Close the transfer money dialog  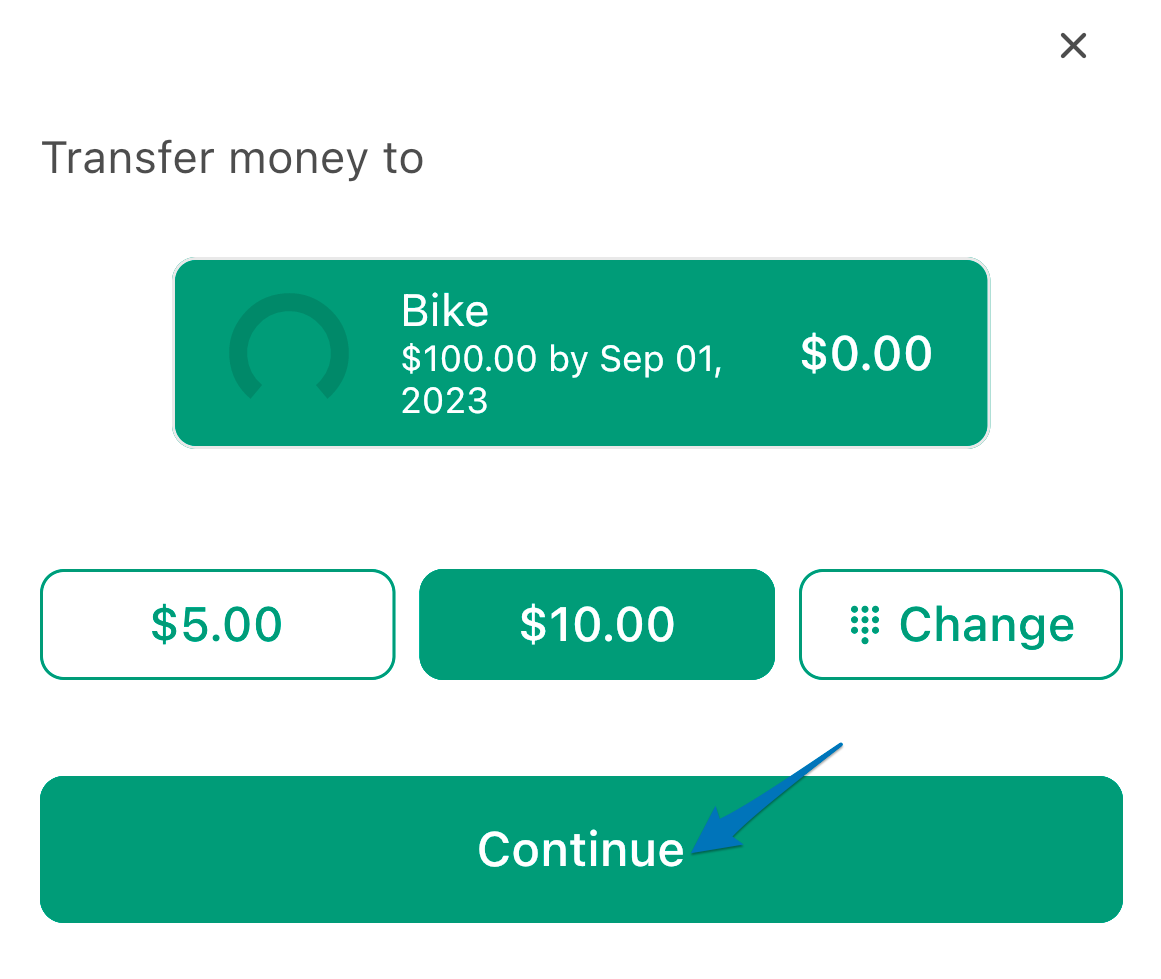[1073, 46]
